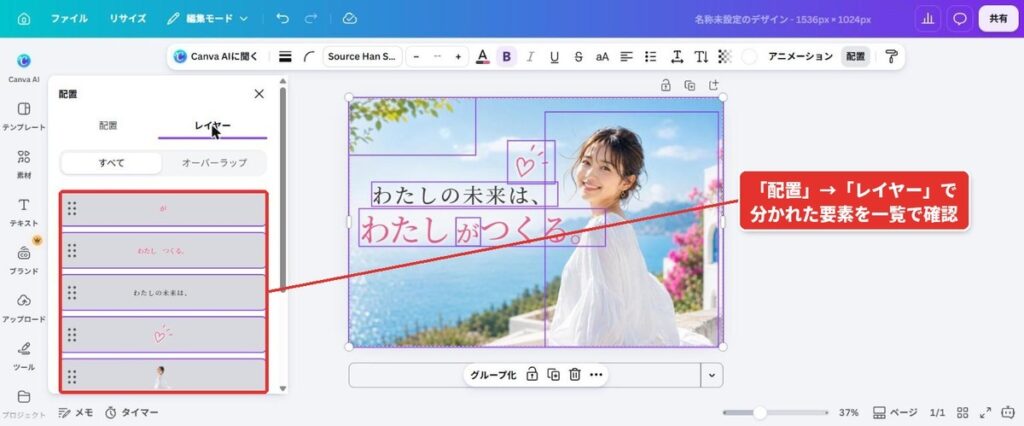Open the テンプレート panel
Image resolution: width=1024 pixels, height=426 pixels.
[x=24, y=116]
